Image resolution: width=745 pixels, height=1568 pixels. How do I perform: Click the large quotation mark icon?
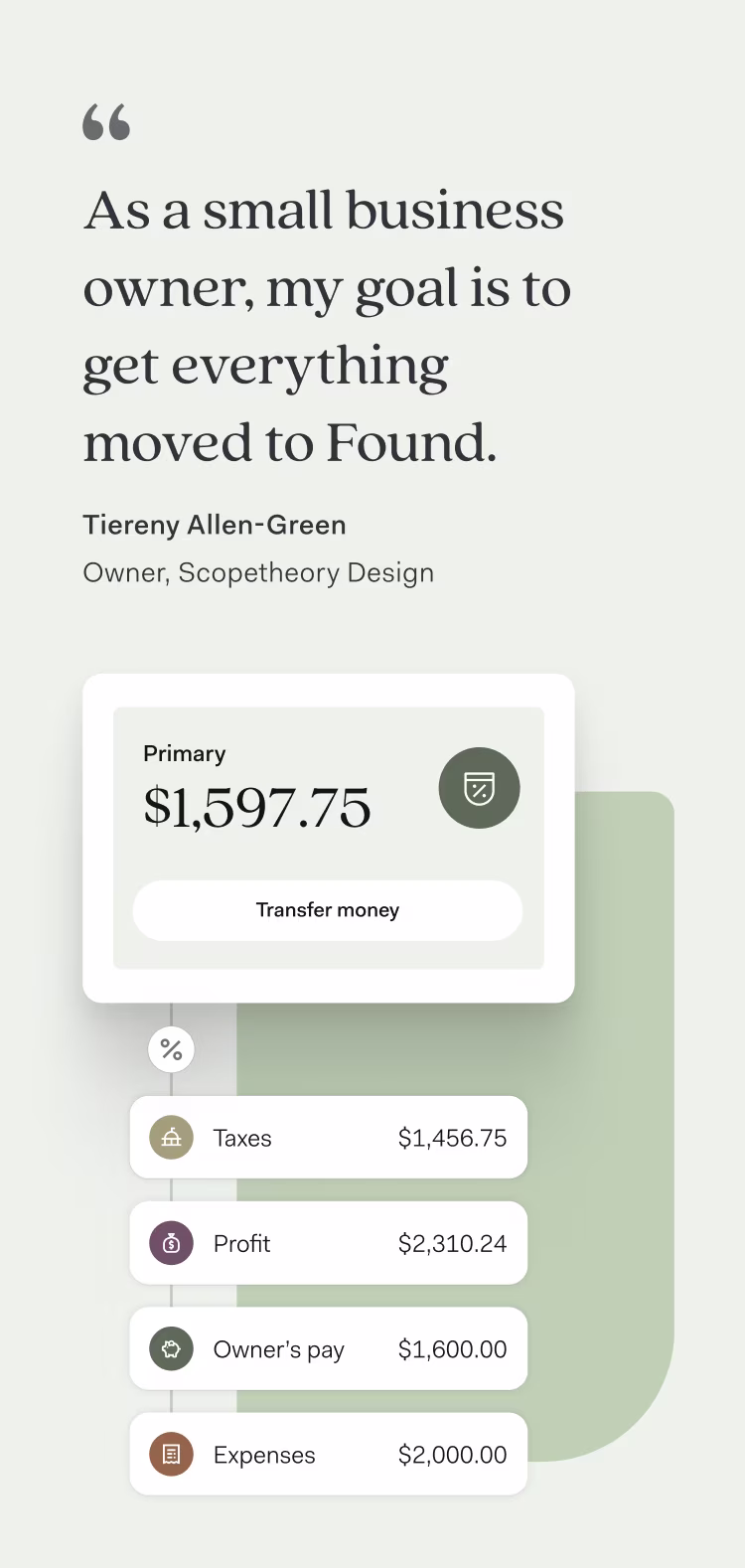(x=106, y=122)
